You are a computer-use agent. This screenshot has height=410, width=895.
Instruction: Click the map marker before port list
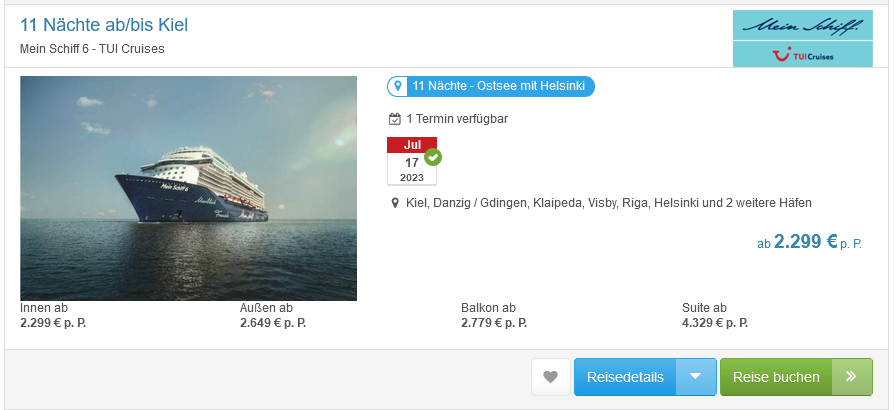(394, 203)
